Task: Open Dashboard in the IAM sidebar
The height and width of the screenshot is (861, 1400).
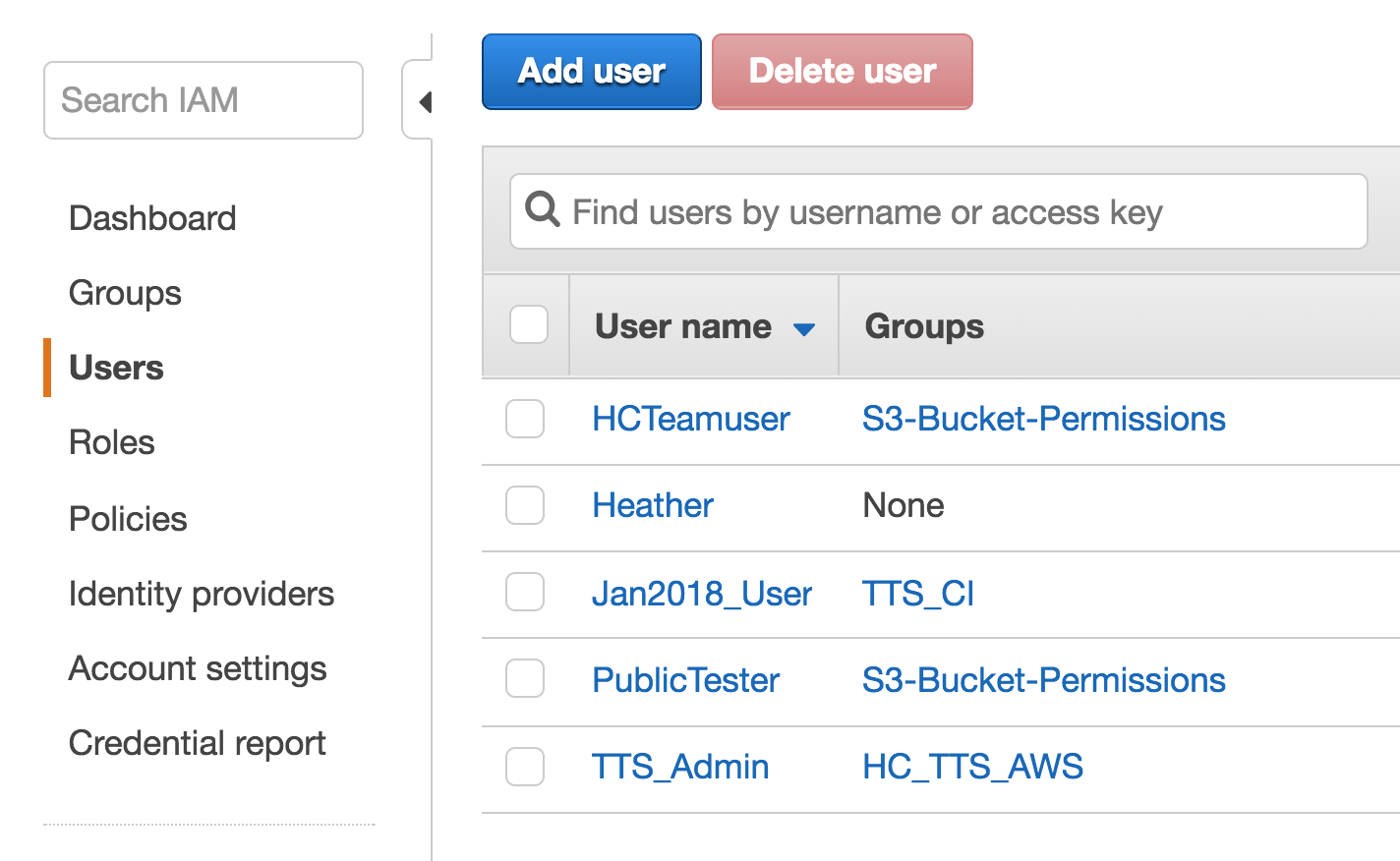Action: tap(152, 218)
